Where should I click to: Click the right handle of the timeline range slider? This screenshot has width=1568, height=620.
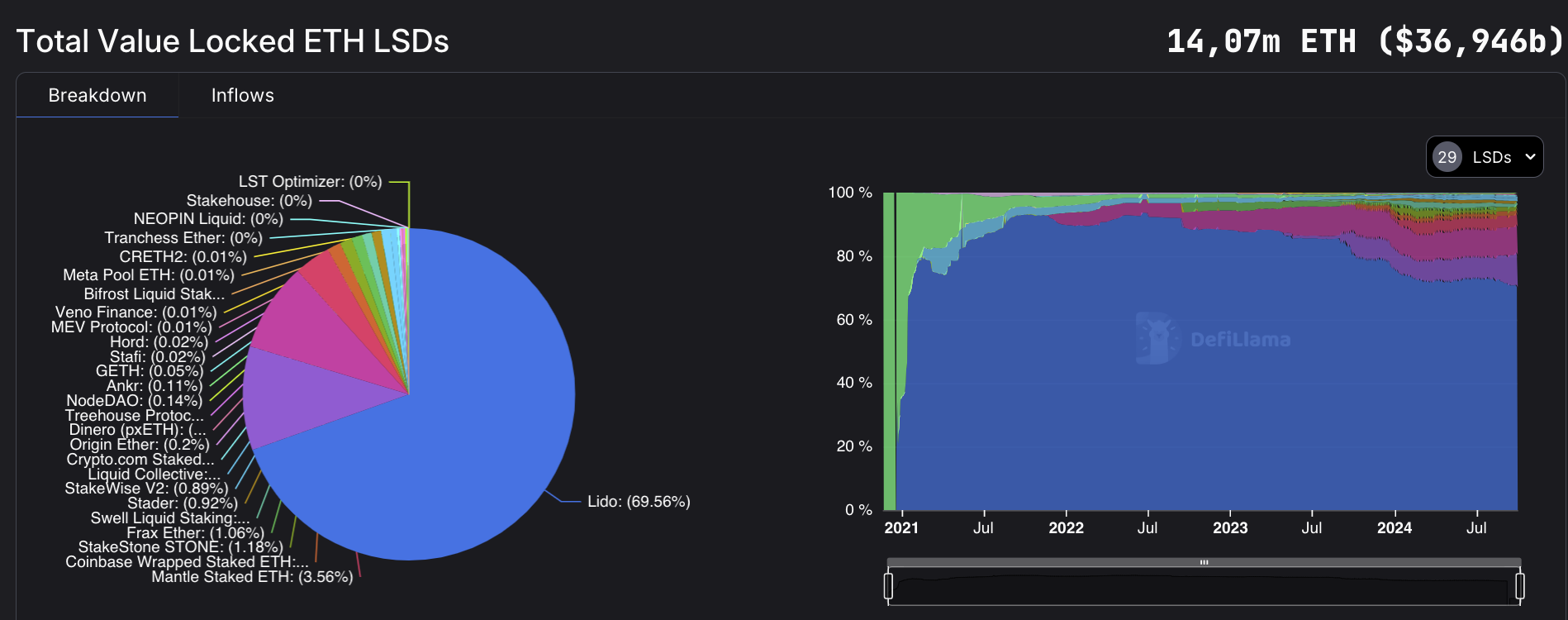pyautogui.click(x=1520, y=586)
